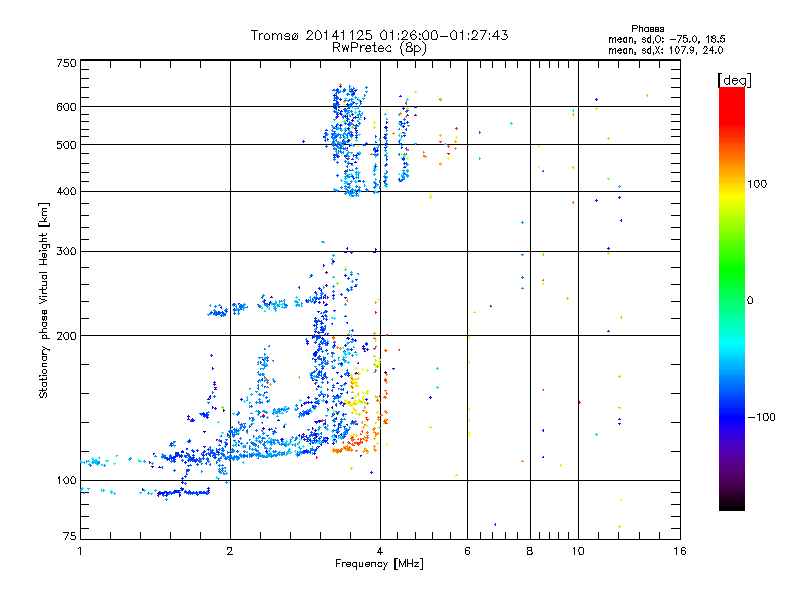The height and width of the screenshot is (600, 800).
Task: Click the y-axis tick label '75'
Action: pyautogui.click(x=70, y=536)
